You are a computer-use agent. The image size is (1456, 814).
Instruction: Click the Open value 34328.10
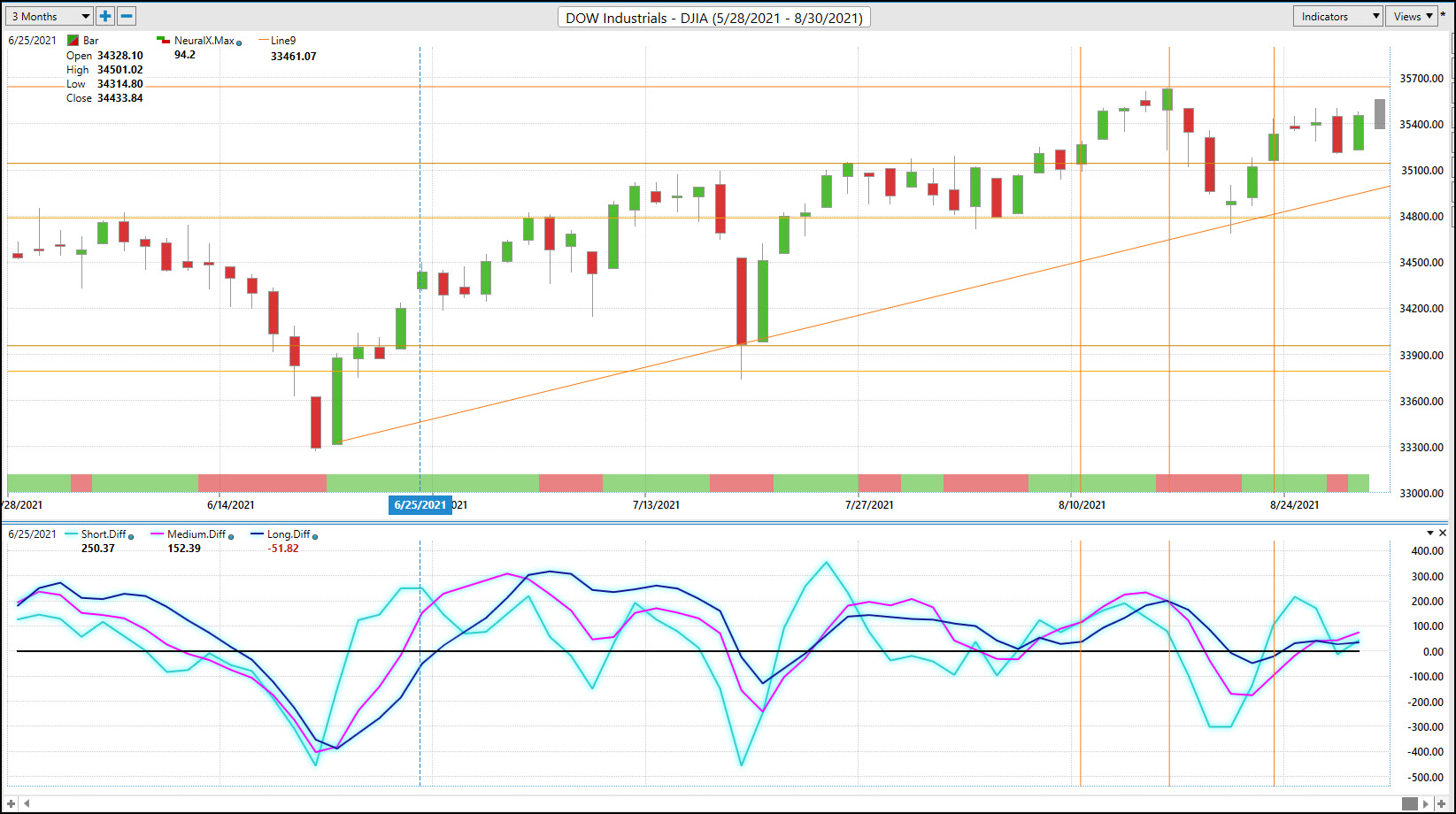pos(120,56)
